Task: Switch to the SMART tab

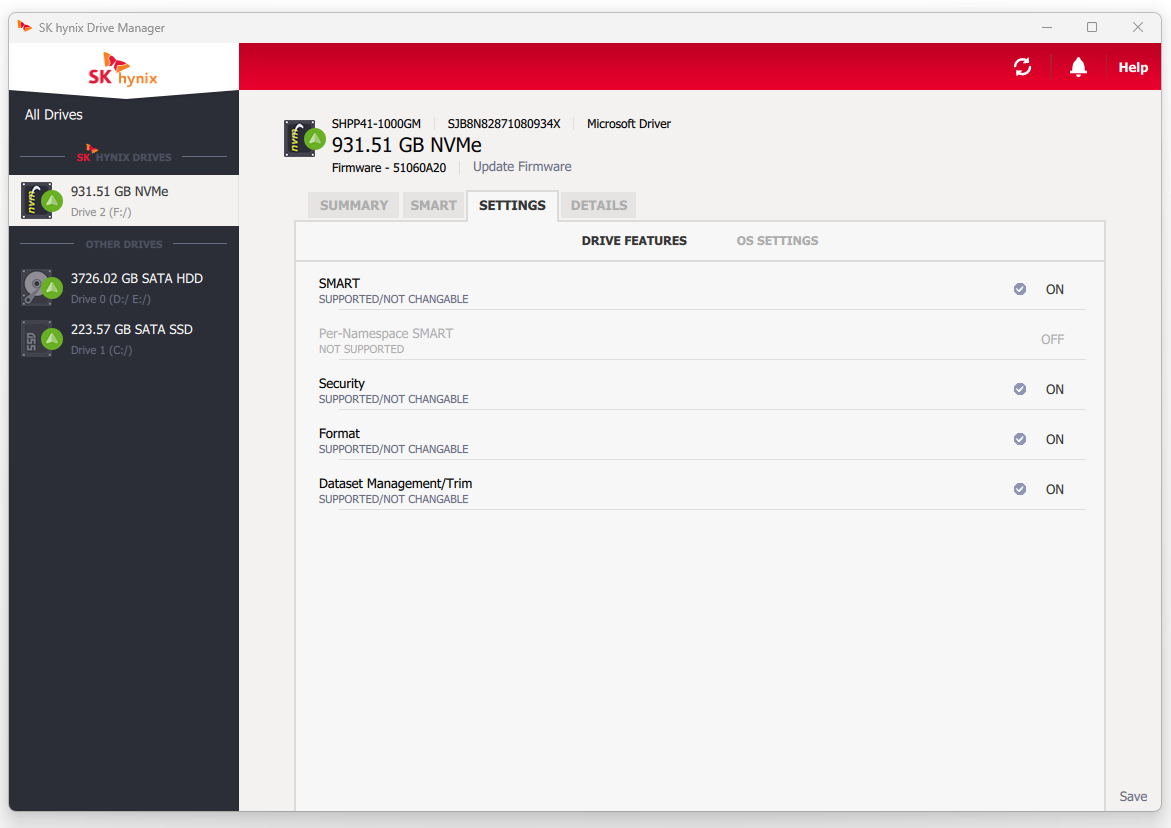Action: [433, 205]
